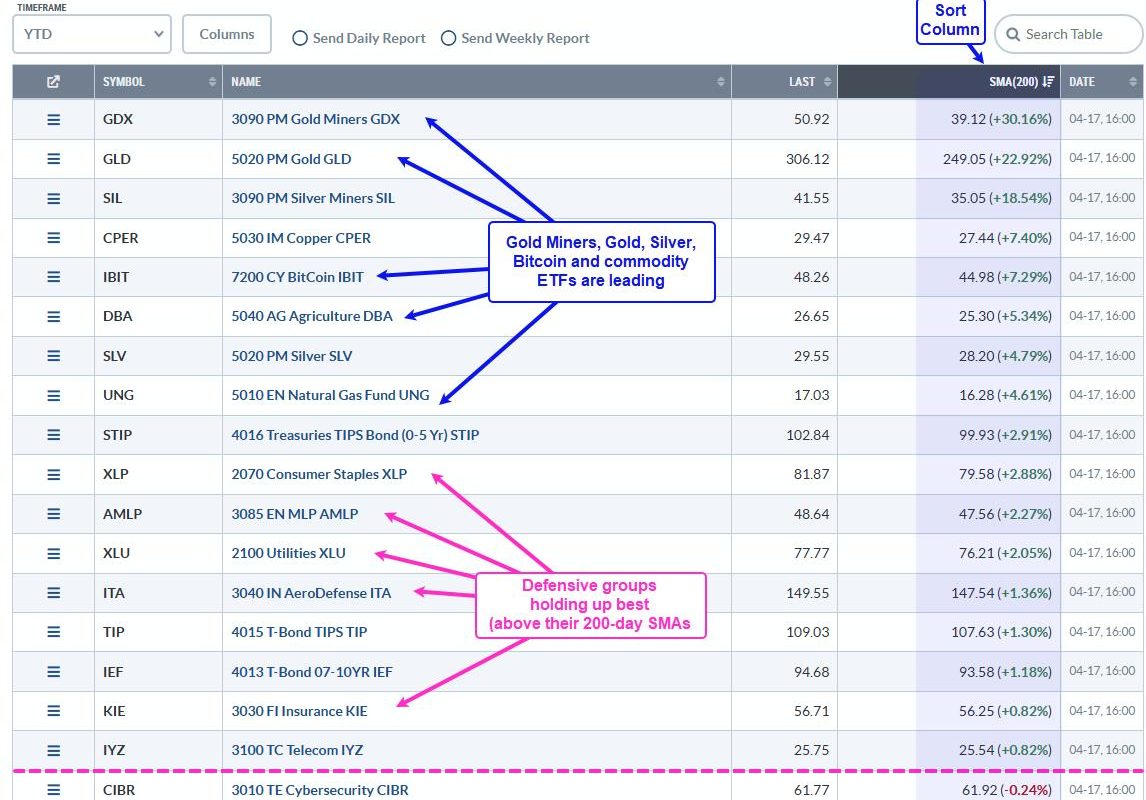Select the Send Daily Report radio button
This screenshot has height=800, width=1146.
click(x=300, y=38)
